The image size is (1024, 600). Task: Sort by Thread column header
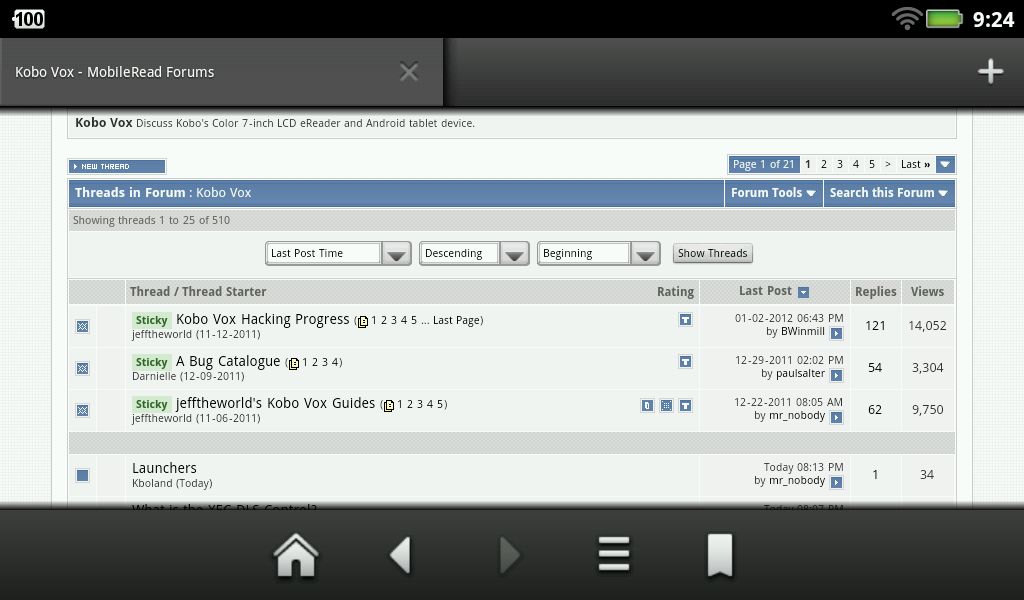150,292
